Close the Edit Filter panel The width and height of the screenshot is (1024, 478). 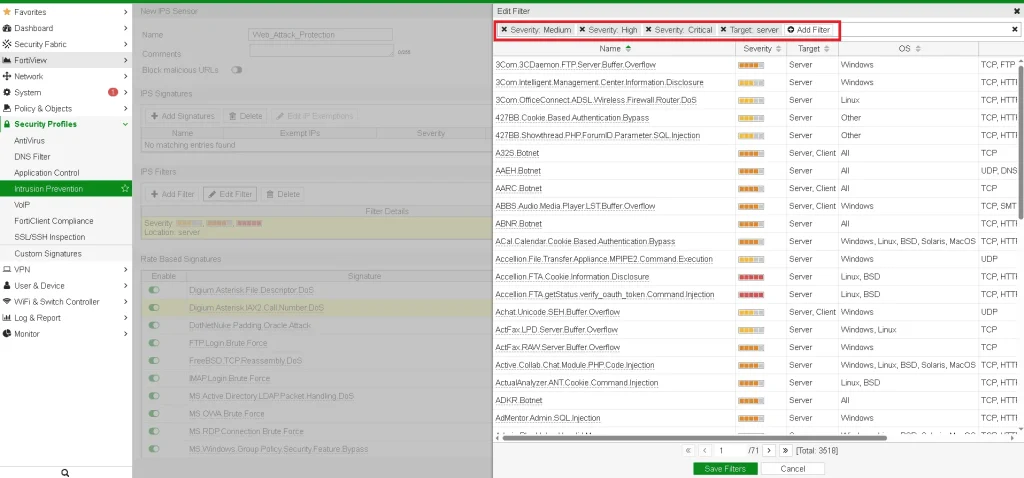pos(1017,11)
